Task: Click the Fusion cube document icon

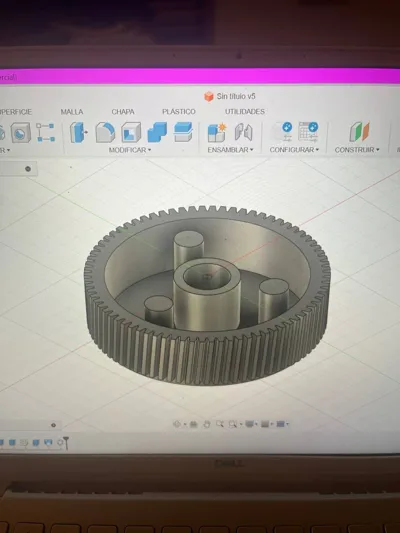Action: [x=209, y=97]
